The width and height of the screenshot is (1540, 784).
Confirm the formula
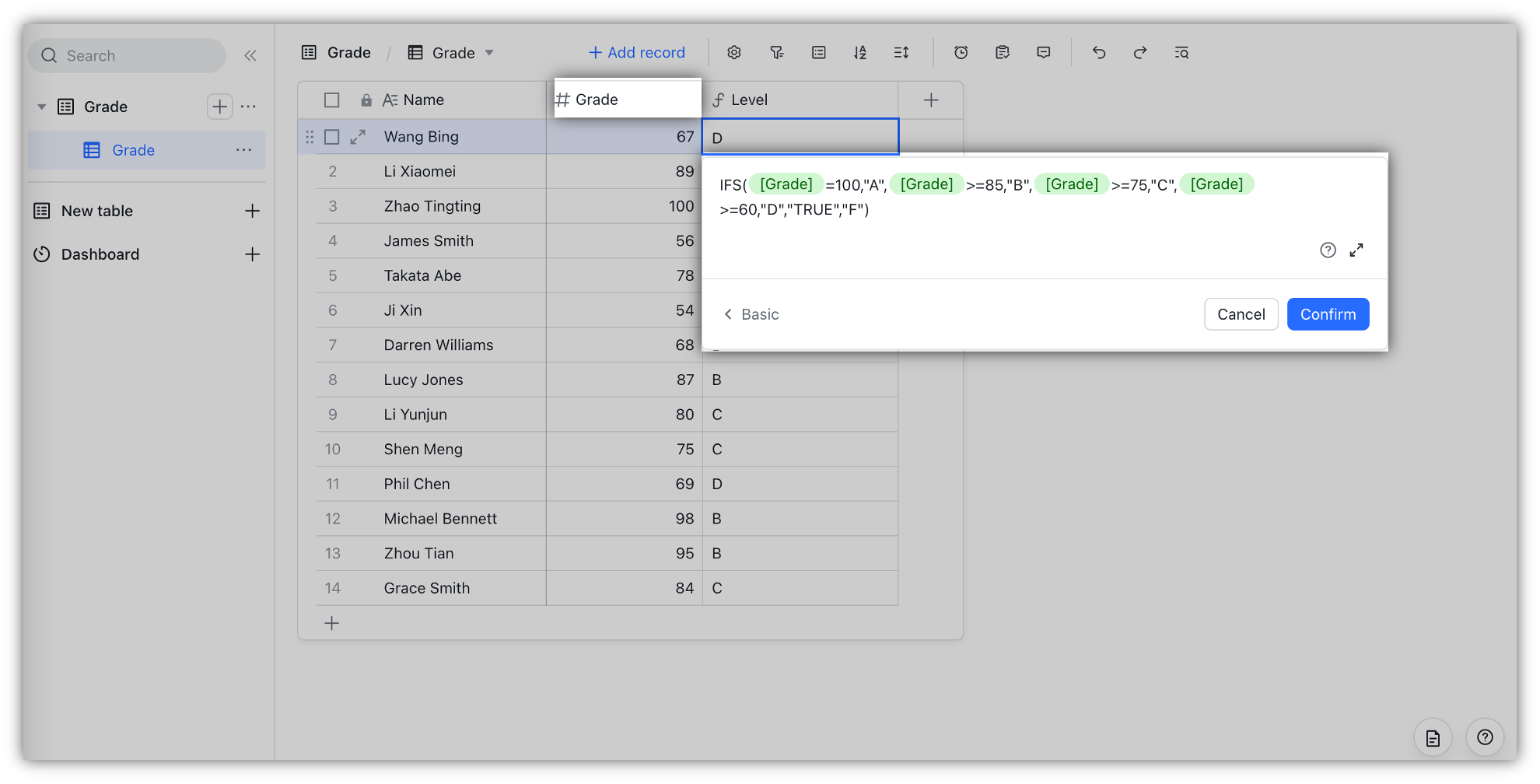point(1328,314)
